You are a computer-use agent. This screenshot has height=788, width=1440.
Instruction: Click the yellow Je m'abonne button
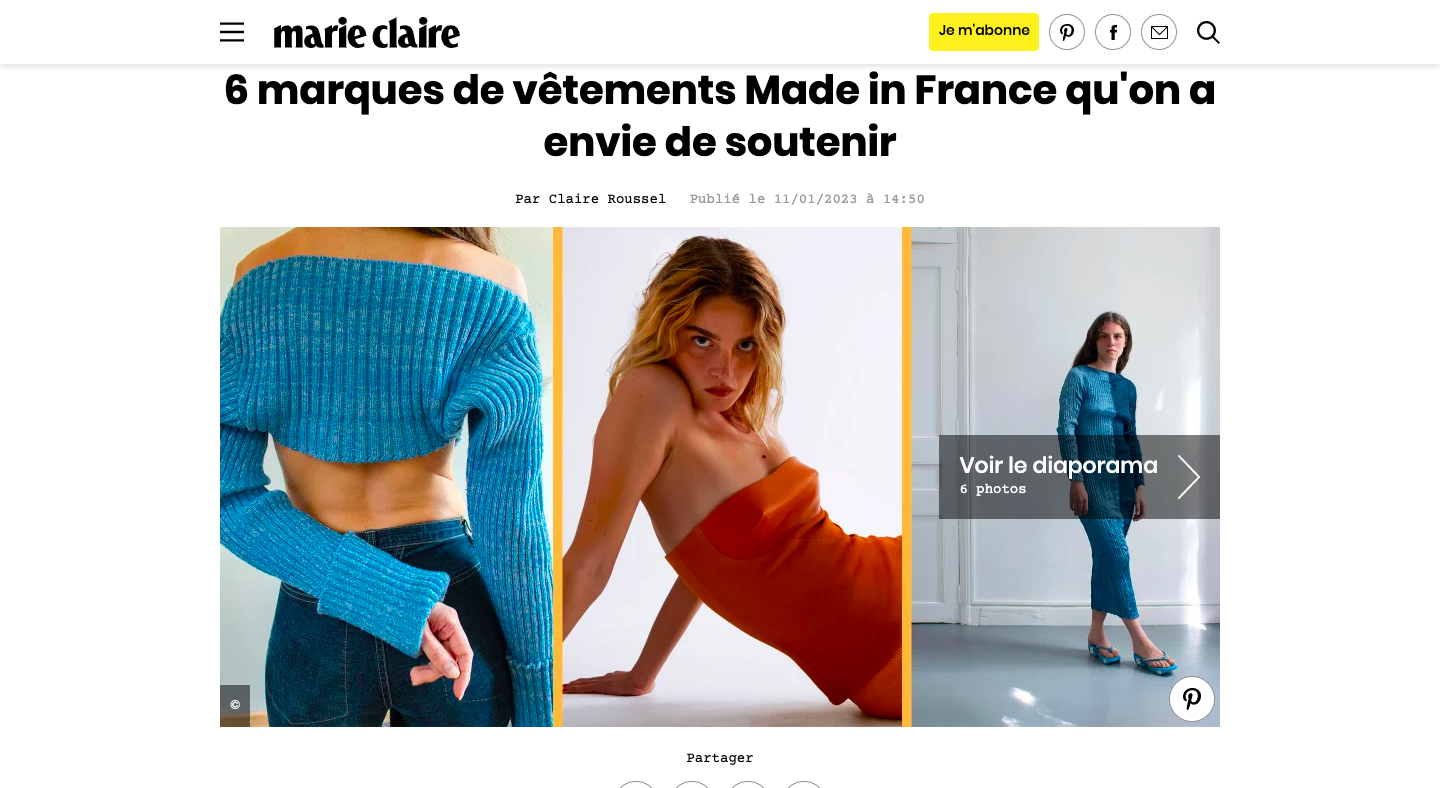tap(984, 32)
